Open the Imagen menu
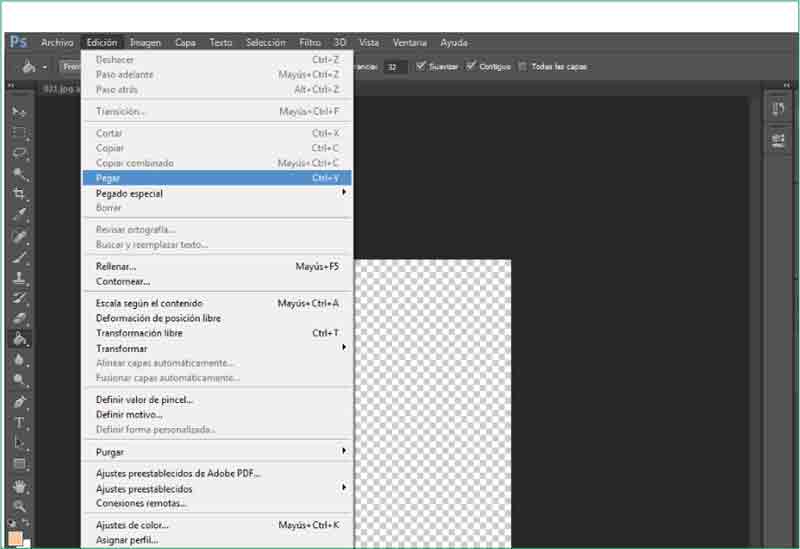Viewport: 800px width, 549px height. click(145, 42)
